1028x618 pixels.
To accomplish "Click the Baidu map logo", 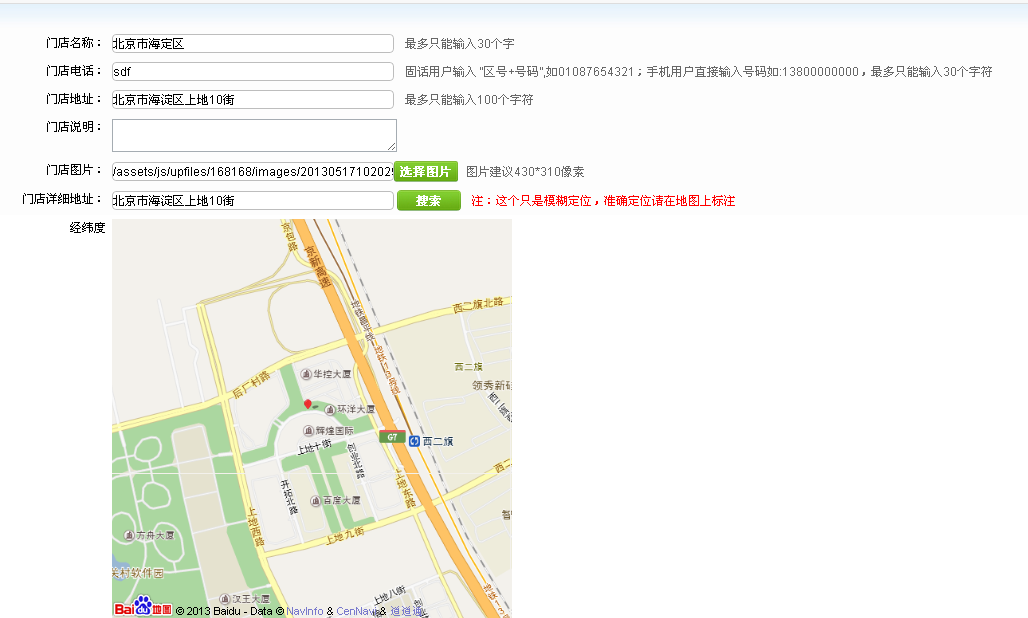I will [142, 607].
